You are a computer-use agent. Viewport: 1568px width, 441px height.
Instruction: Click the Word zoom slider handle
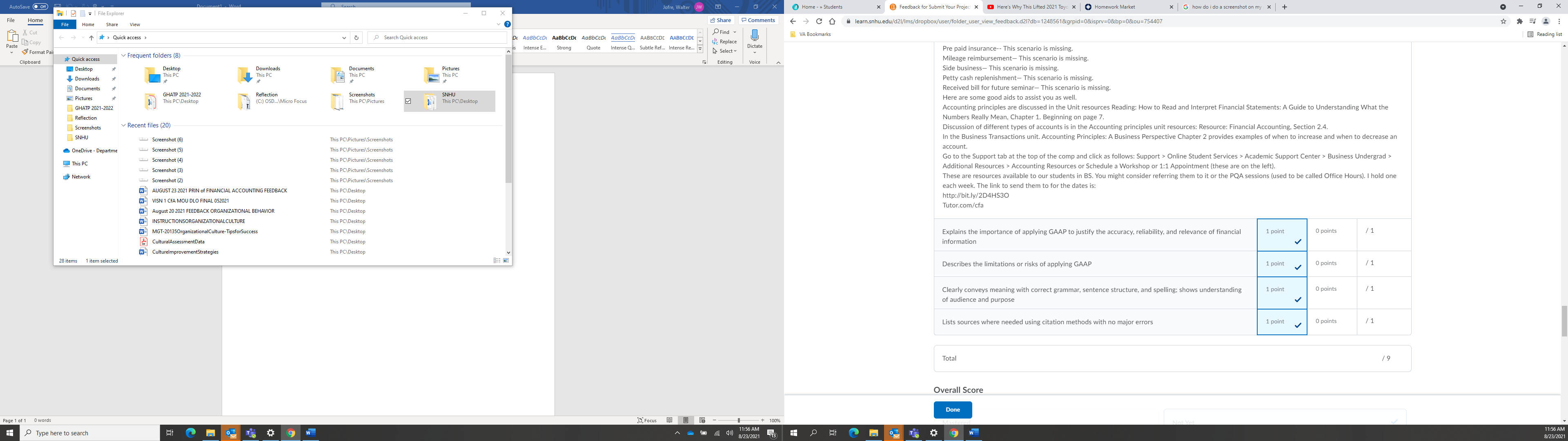(x=739, y=420)
